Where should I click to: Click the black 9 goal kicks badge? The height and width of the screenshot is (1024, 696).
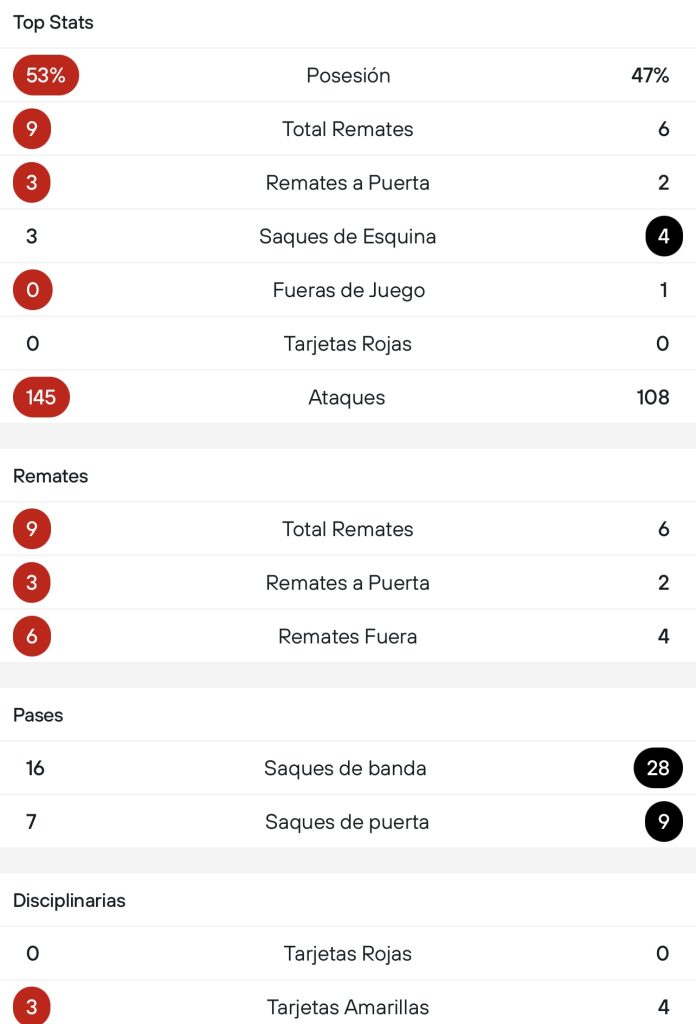coord(664,822)
